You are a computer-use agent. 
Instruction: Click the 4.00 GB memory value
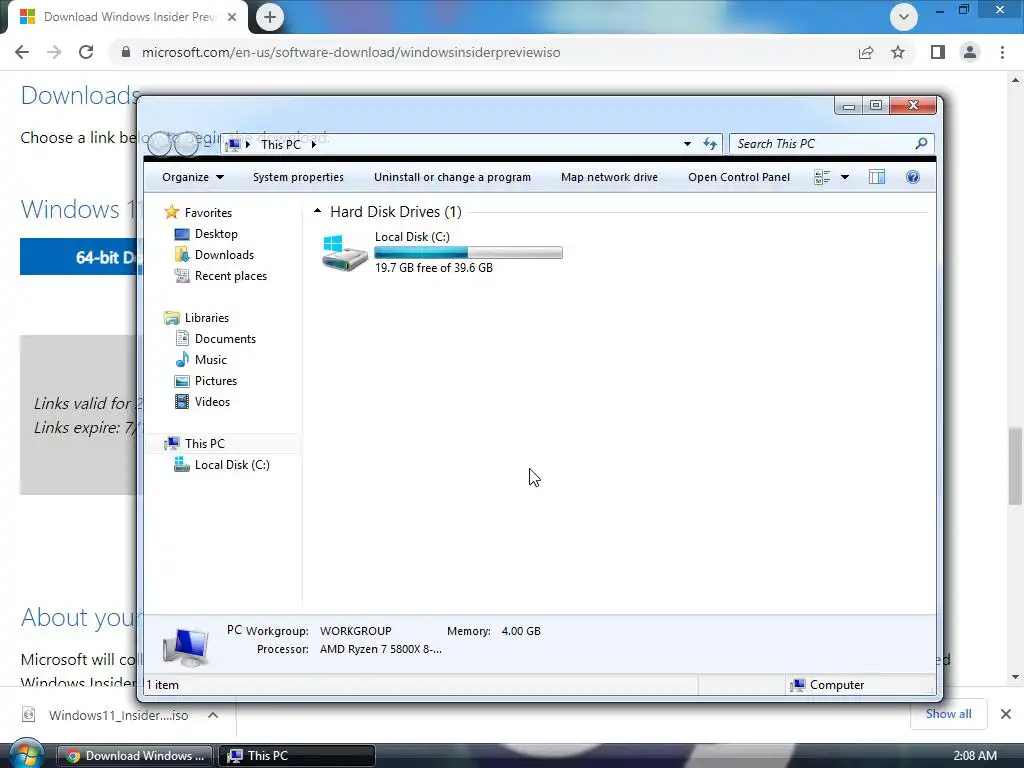click(520, 631)
